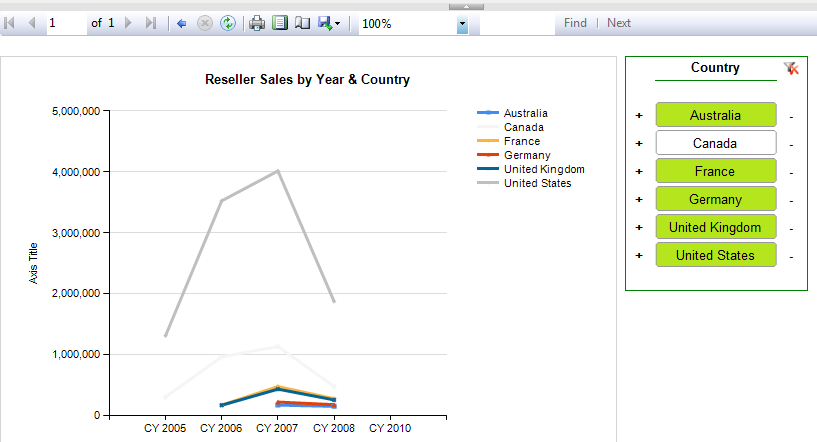Click the Find link

coord(575,23)
